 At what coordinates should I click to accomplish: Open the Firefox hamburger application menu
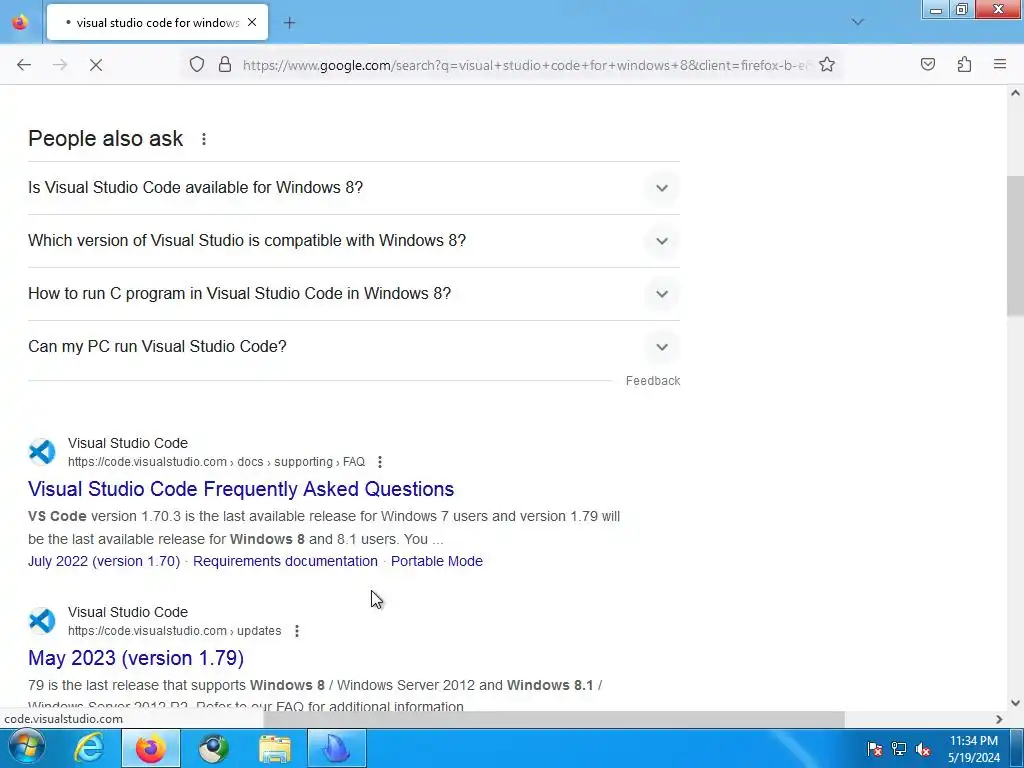point(1000,64)
